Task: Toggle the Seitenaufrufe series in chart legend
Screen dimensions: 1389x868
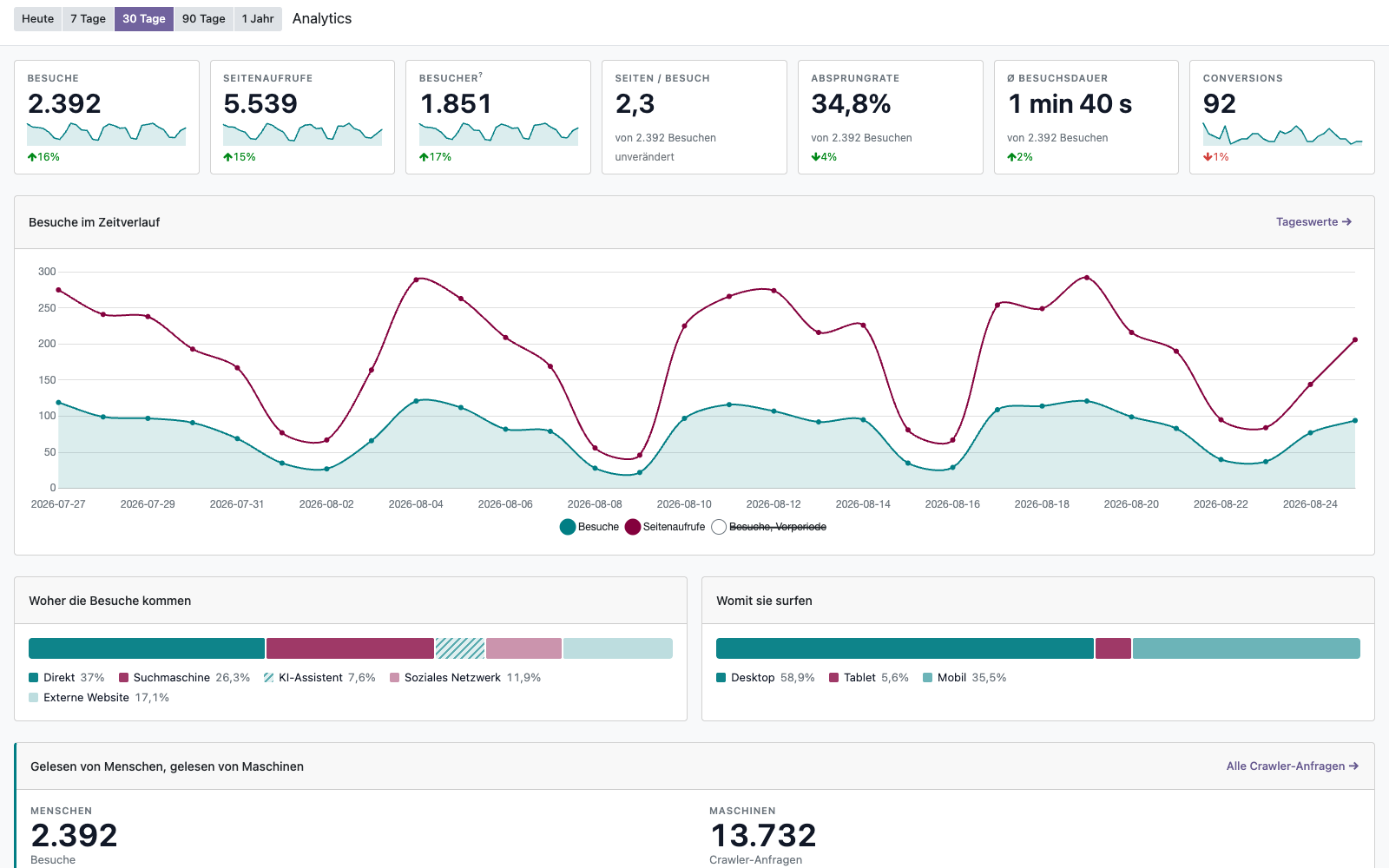Action: point(665,527)
